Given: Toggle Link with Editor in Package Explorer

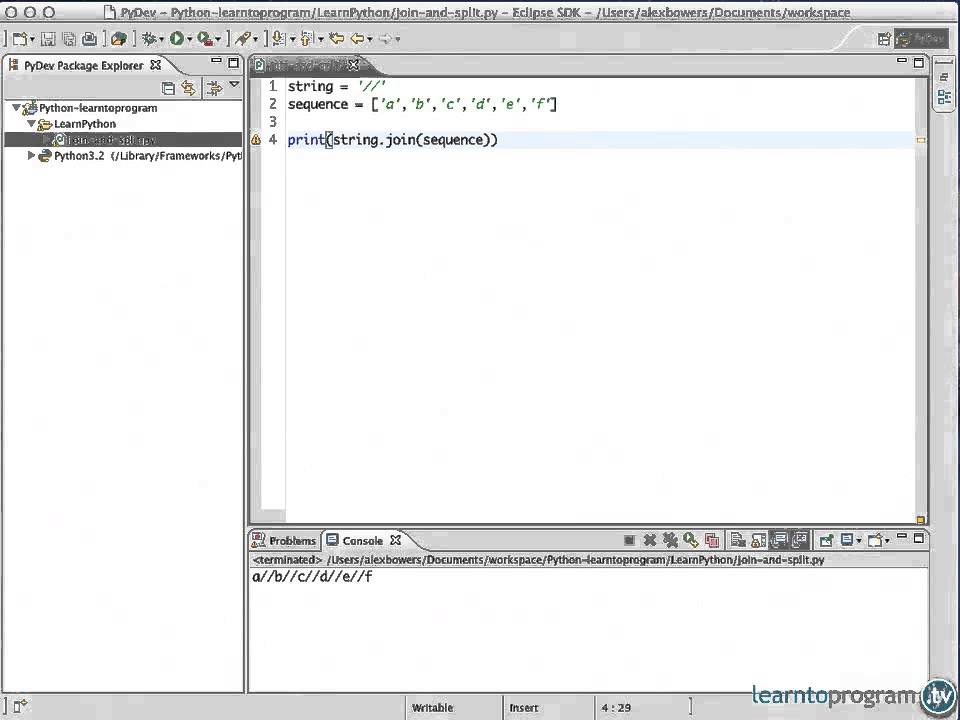Looking at the screenshot, I should coord(189,88).
